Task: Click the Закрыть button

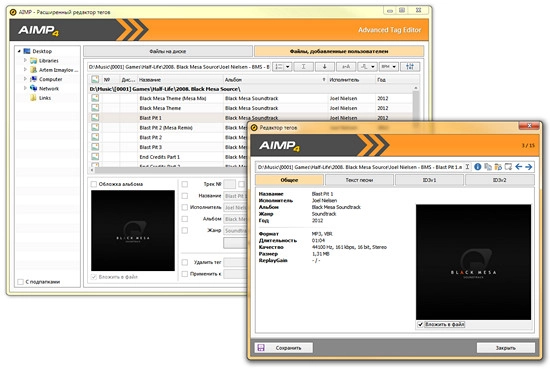Action: (505, 348)
